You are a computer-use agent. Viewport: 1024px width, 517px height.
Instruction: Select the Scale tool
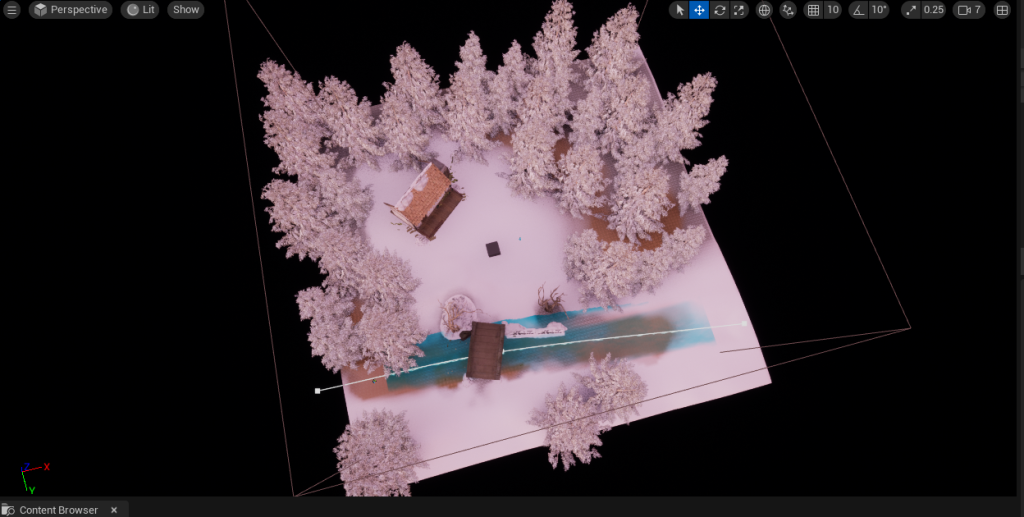[x=739, y=10]
